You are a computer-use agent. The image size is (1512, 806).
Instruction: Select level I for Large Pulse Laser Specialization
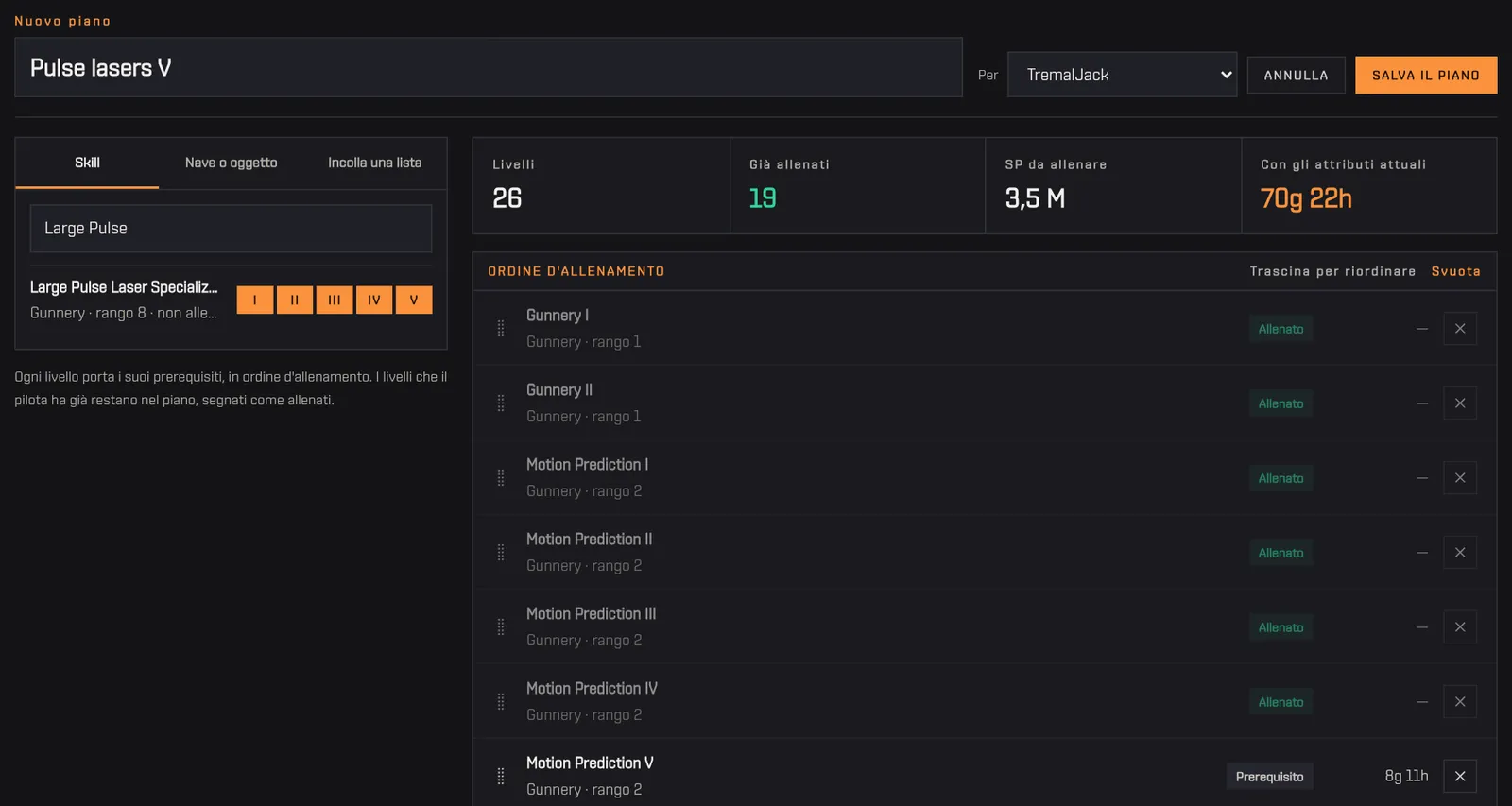(x=255, y=300)
